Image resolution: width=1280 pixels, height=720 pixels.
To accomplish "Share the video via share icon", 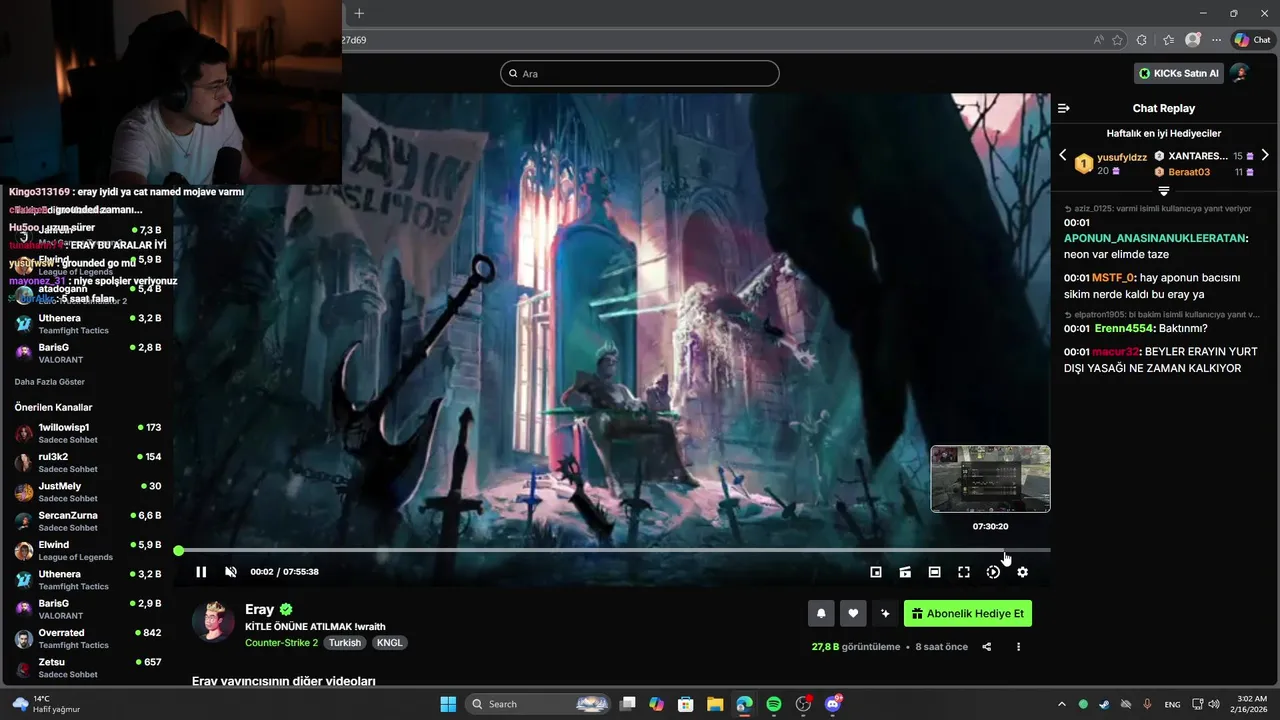I will click(987, 647).
